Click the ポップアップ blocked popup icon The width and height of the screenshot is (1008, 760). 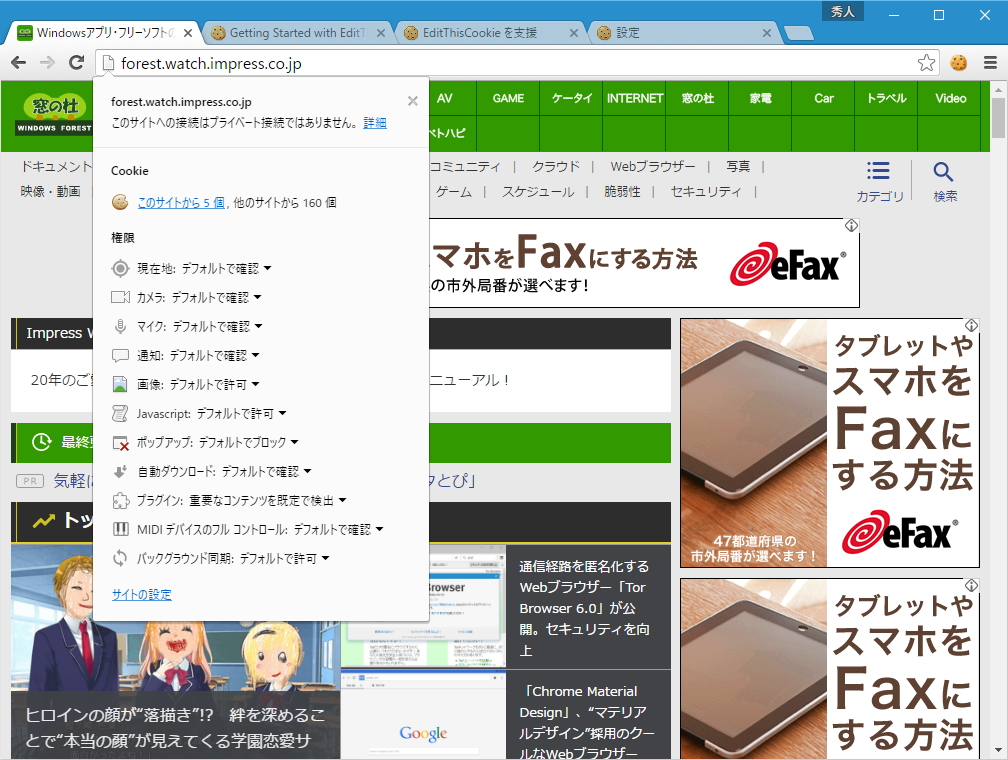[x=120, y=442]
